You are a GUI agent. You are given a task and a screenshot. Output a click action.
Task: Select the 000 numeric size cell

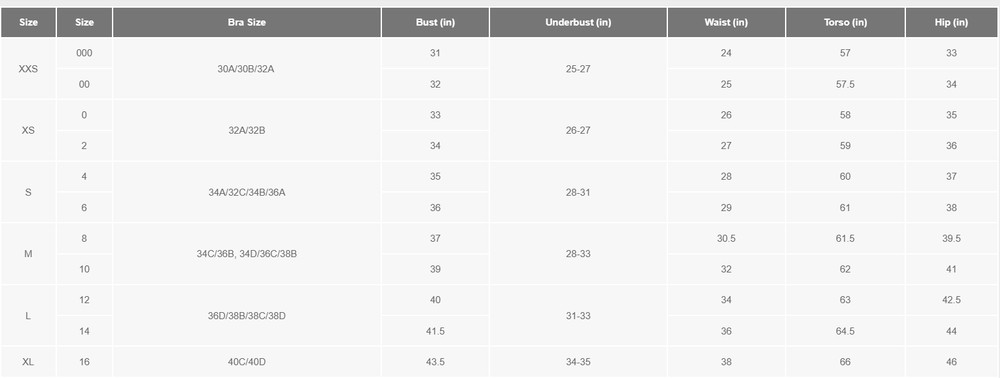pyautogui.click(x=84, y=53)
